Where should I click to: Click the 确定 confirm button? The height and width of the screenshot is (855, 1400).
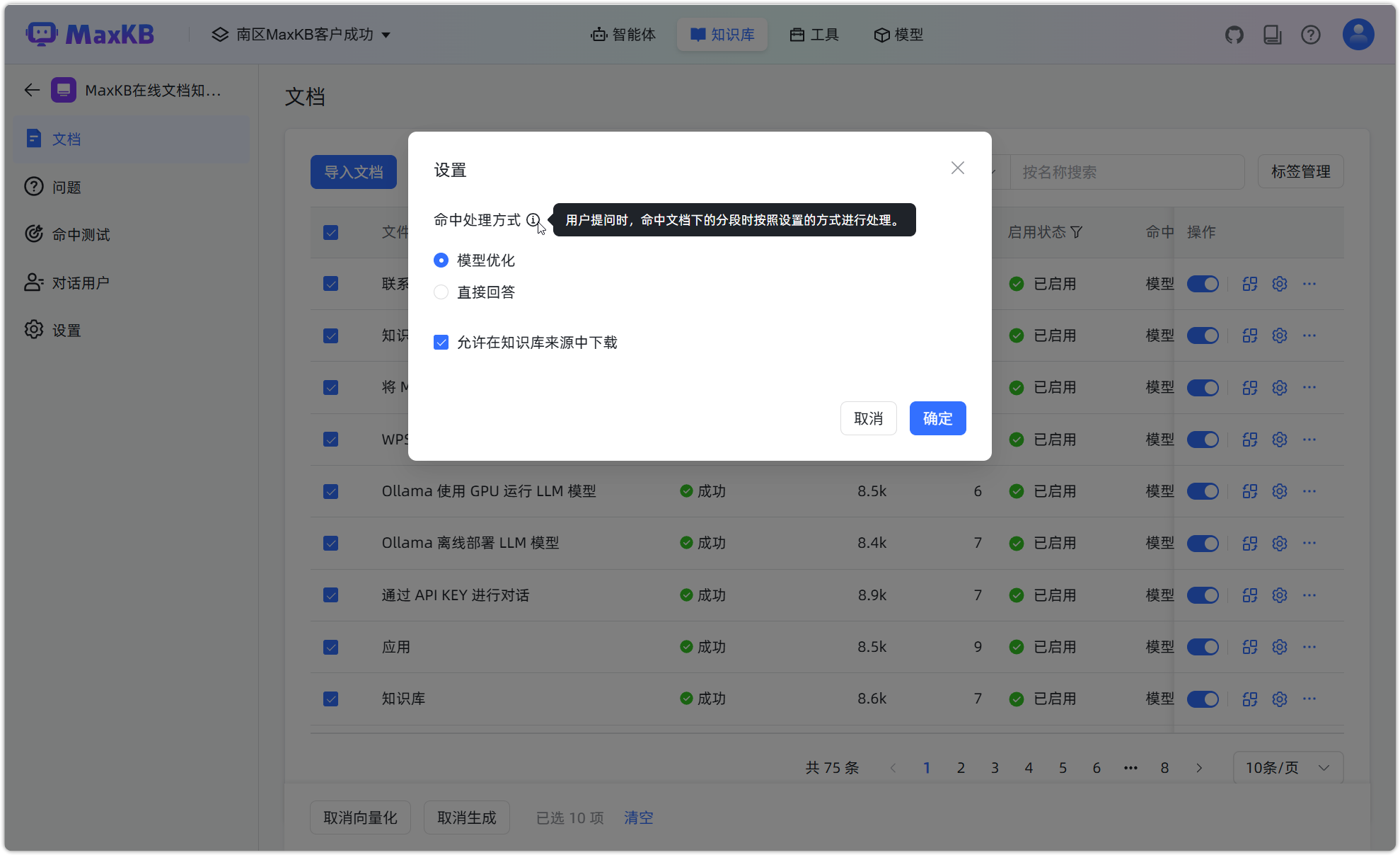pyautogui.click(x=937, y=418)
